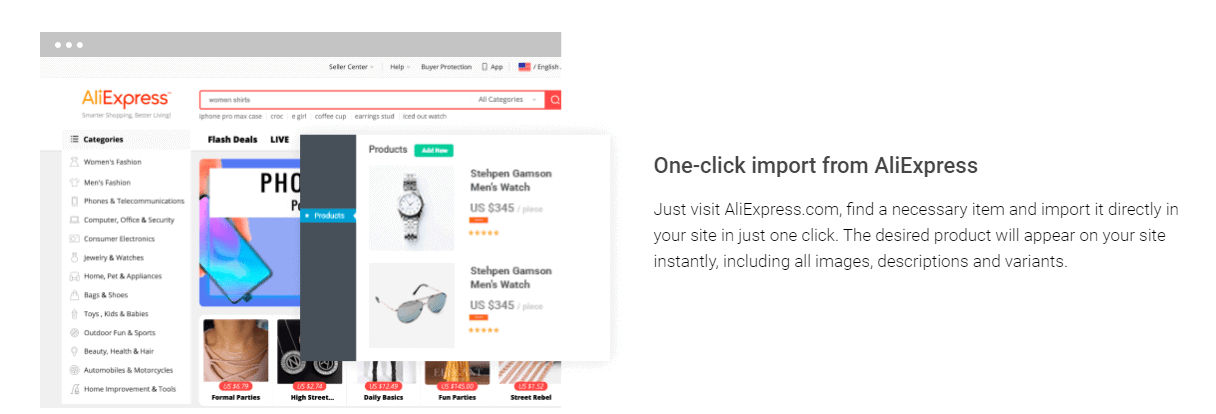The height and width of the screenshot is (414, 1216).
Task: Open the silver watch product thumbnail
Action: tap(411, 208)
